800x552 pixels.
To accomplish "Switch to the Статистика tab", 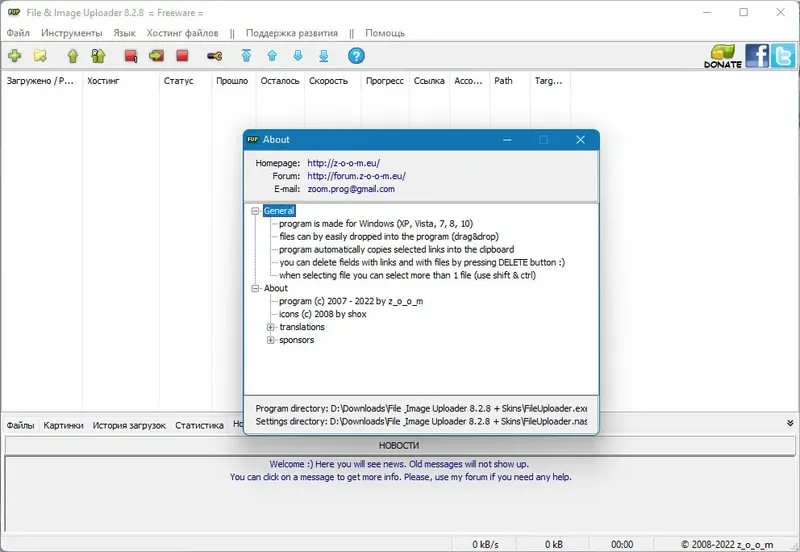I will 199,425.
